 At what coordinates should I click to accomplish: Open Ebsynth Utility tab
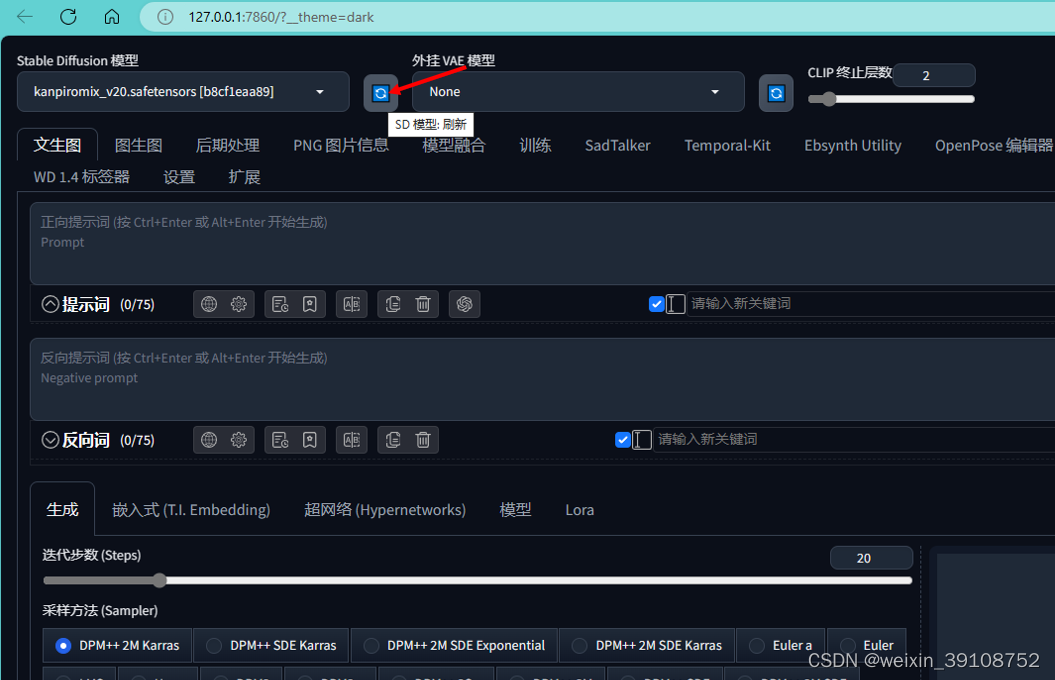click(x=852, y=145)
